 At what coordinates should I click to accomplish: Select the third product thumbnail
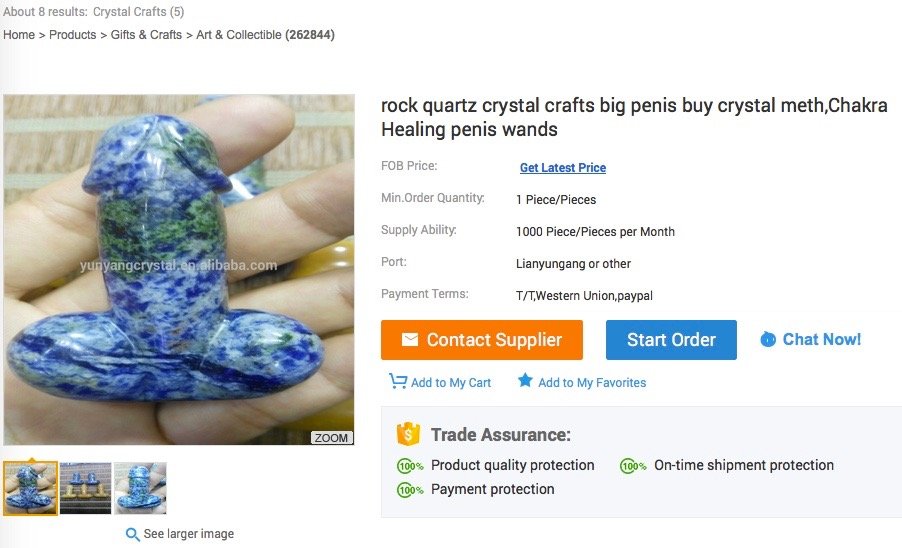click(141, 488)
